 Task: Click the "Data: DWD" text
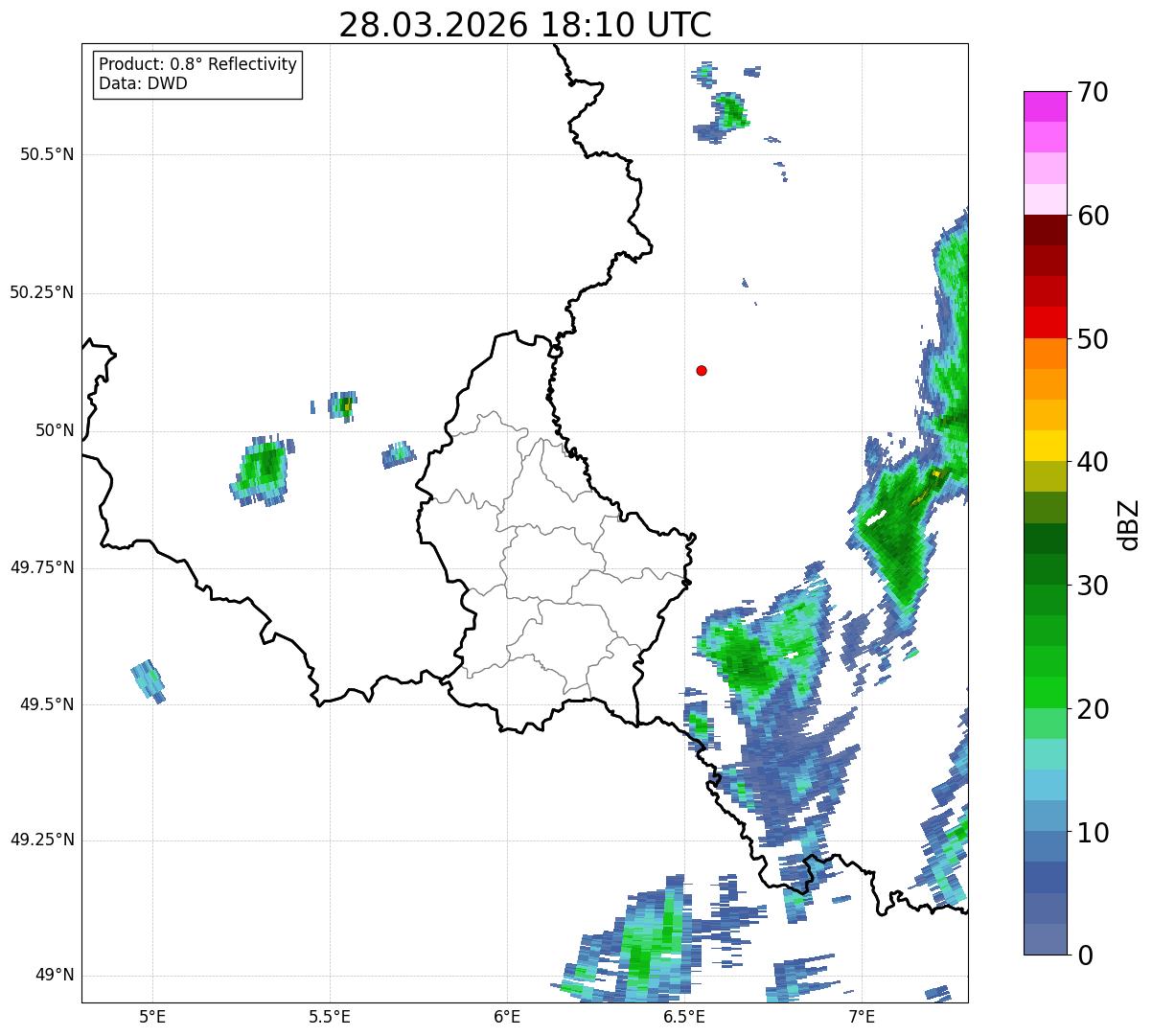(x=143, y=83)
